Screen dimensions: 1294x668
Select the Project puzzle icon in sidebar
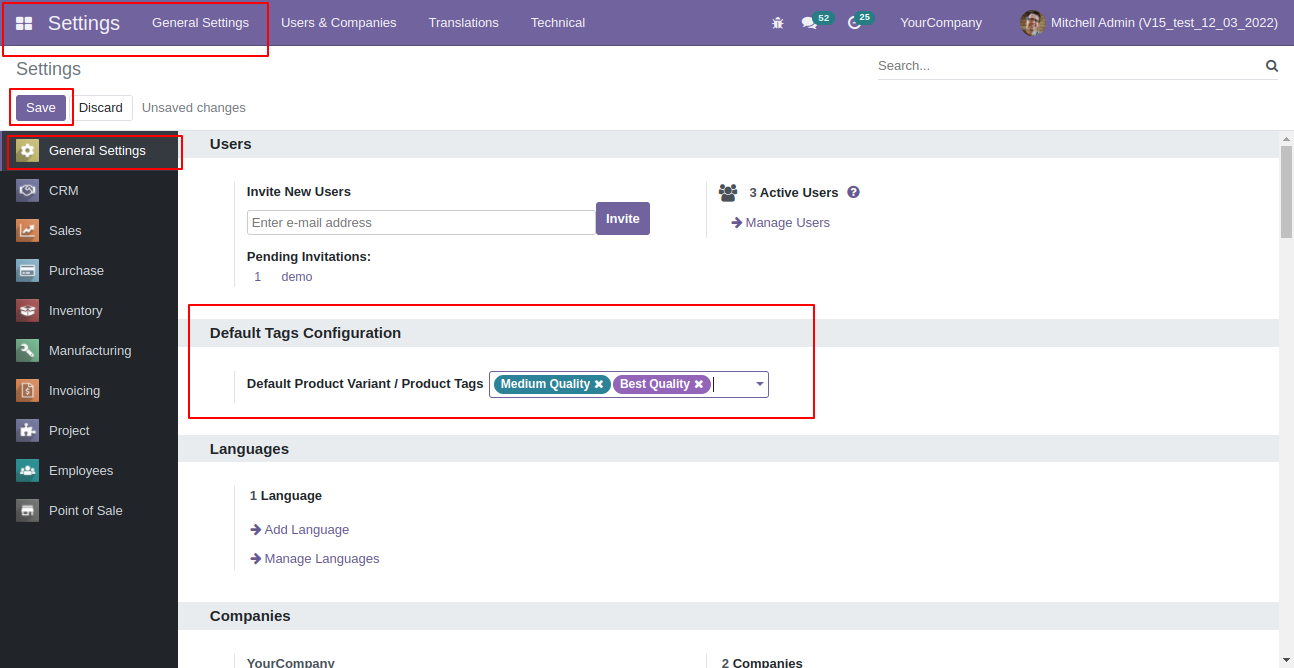[x=28, y=431]
